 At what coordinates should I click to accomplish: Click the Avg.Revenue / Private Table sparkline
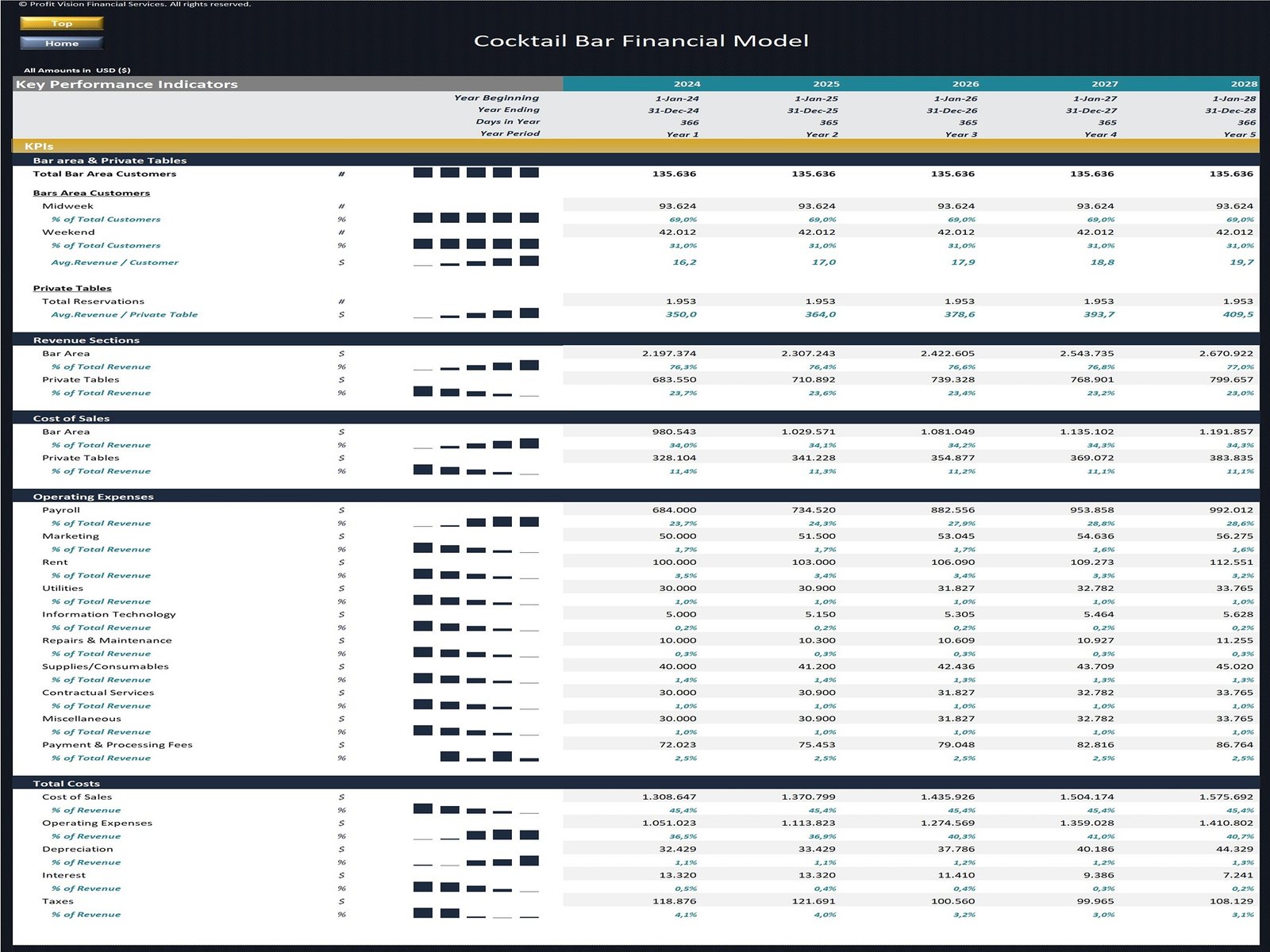pos(475,314)
